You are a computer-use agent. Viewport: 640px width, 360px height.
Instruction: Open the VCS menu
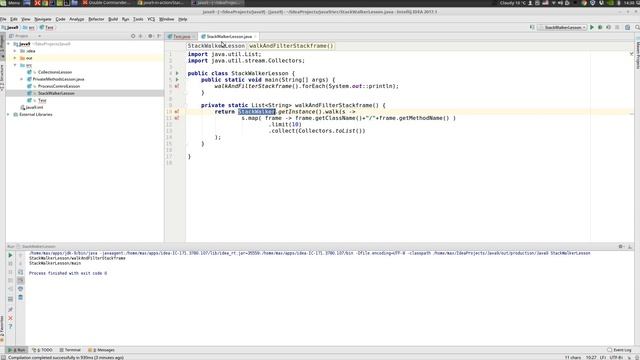[151, 19]
